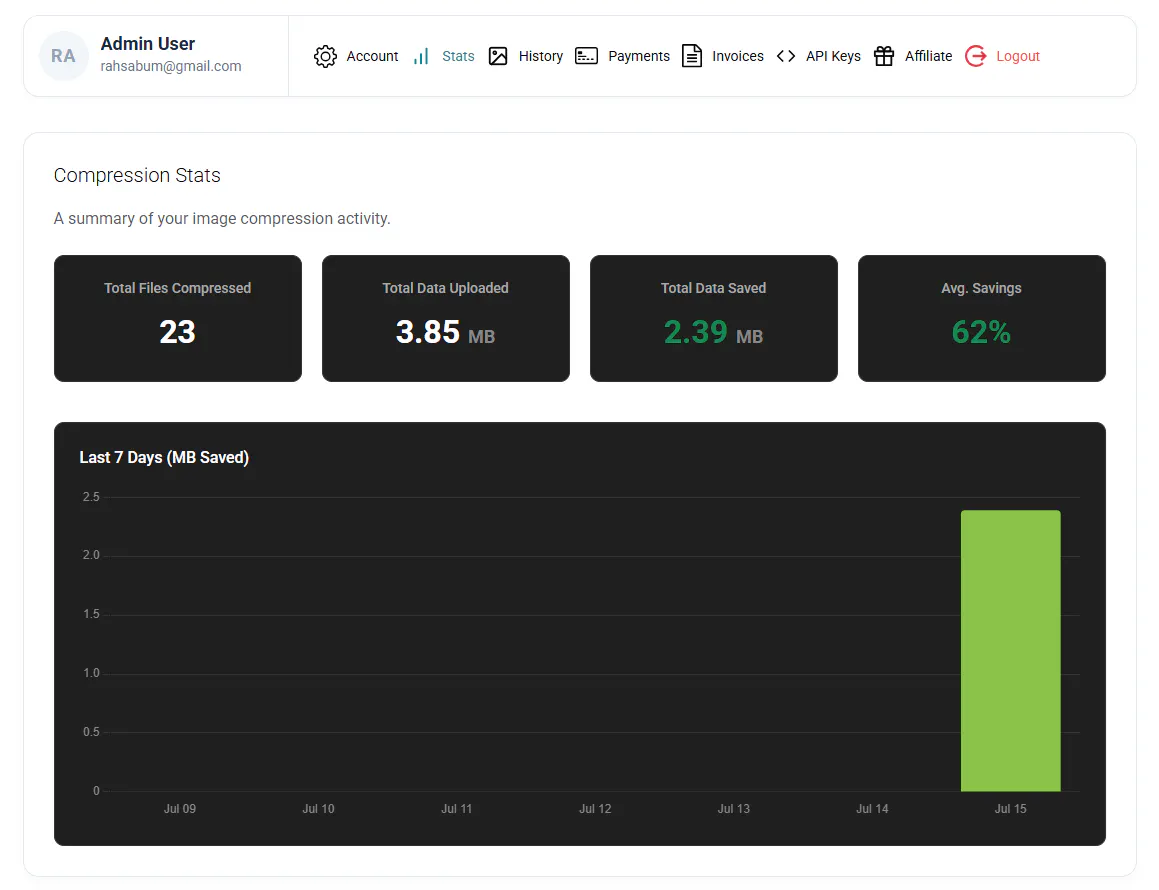Click the Logout link text

(1018, 56)
